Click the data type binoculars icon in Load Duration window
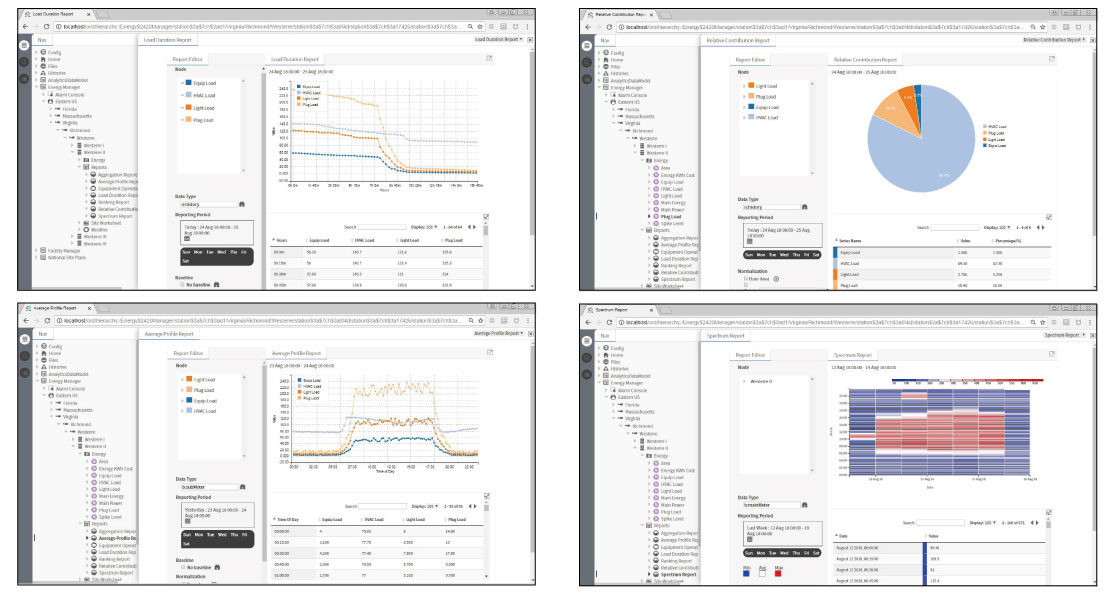The width and height of the screenshot is (1111, 595). [x=242, y=204]
